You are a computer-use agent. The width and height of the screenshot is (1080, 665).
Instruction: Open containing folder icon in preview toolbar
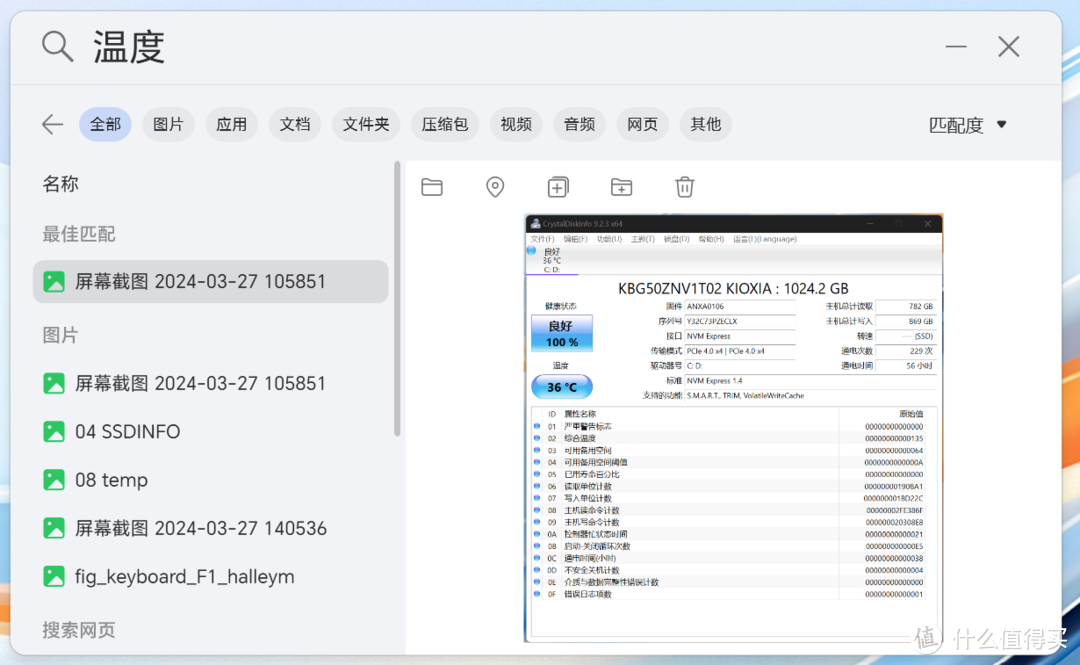tap(432, 187)
